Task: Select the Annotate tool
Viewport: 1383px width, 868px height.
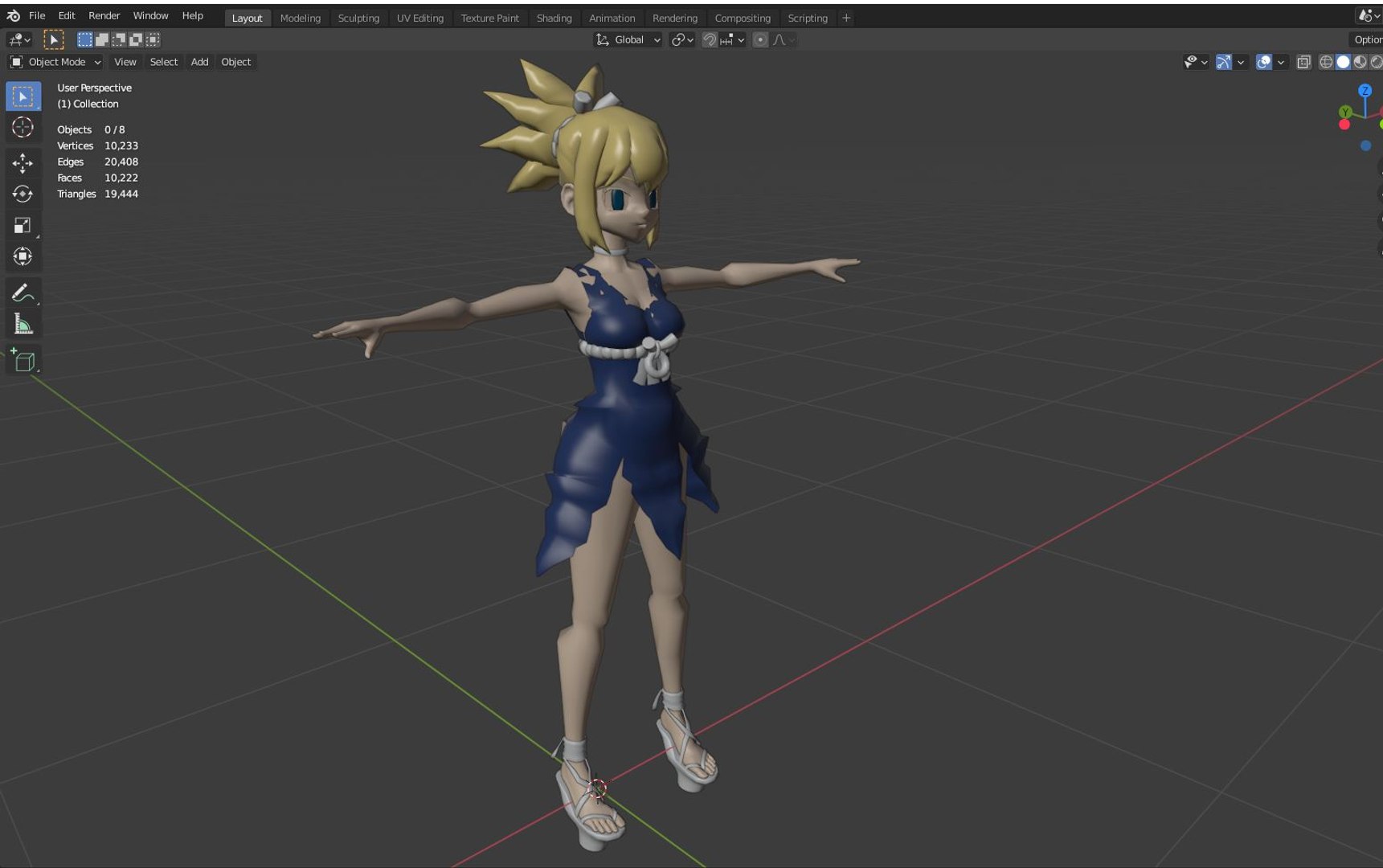Action: click(x=23, y=293)
